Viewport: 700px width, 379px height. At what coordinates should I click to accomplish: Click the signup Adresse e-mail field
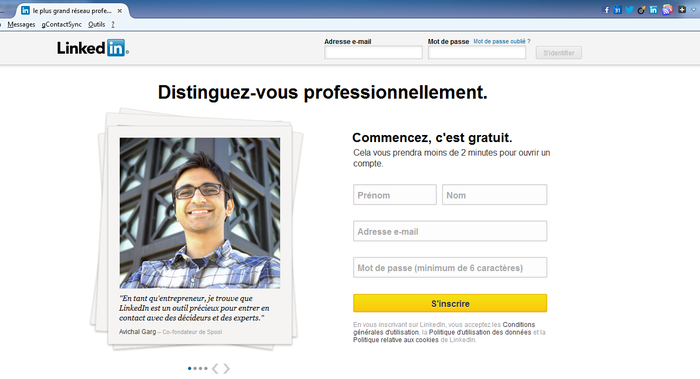[450, 231]
